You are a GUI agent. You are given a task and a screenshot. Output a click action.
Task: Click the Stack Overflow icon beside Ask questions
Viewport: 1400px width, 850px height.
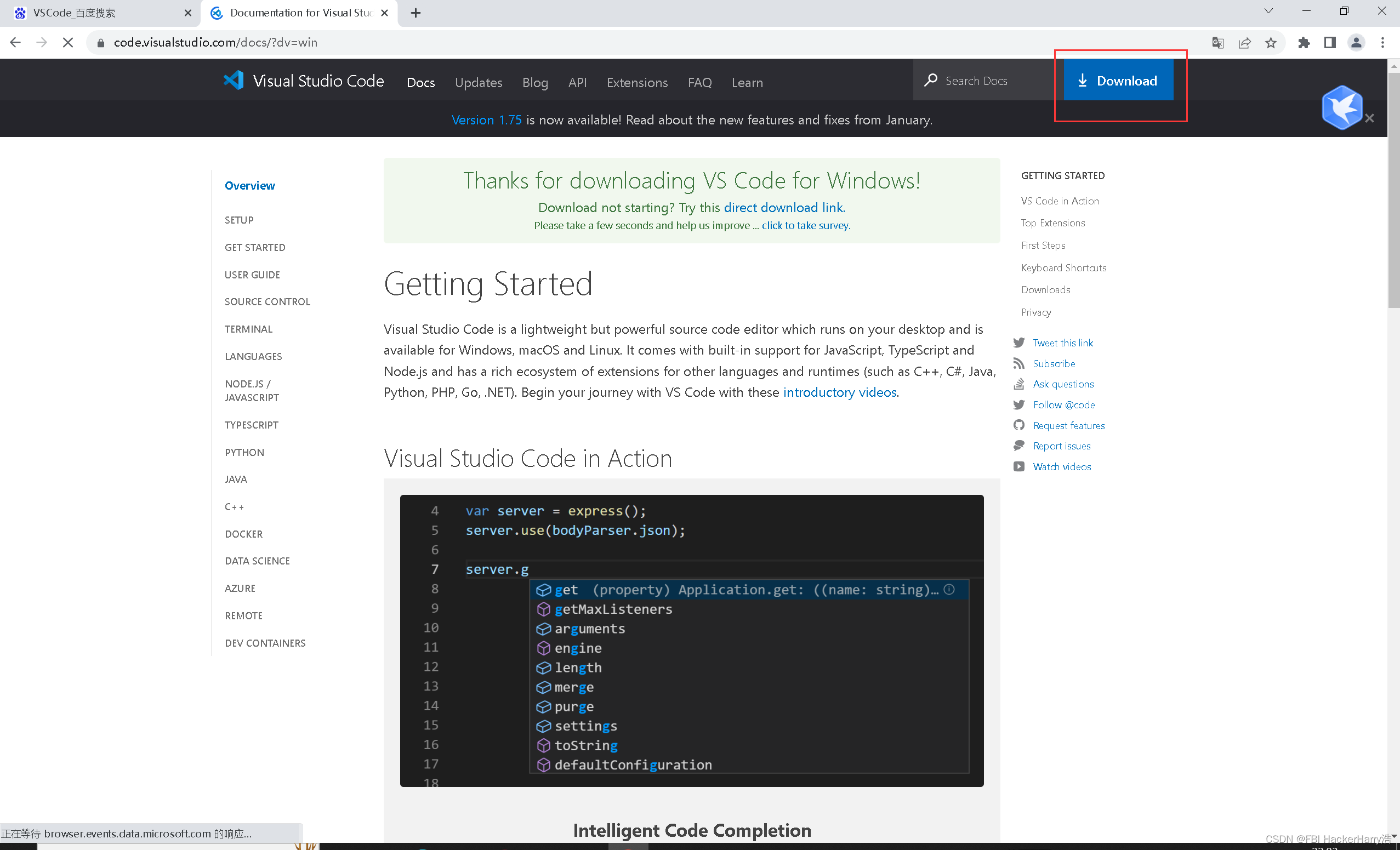coord(1020,384)
